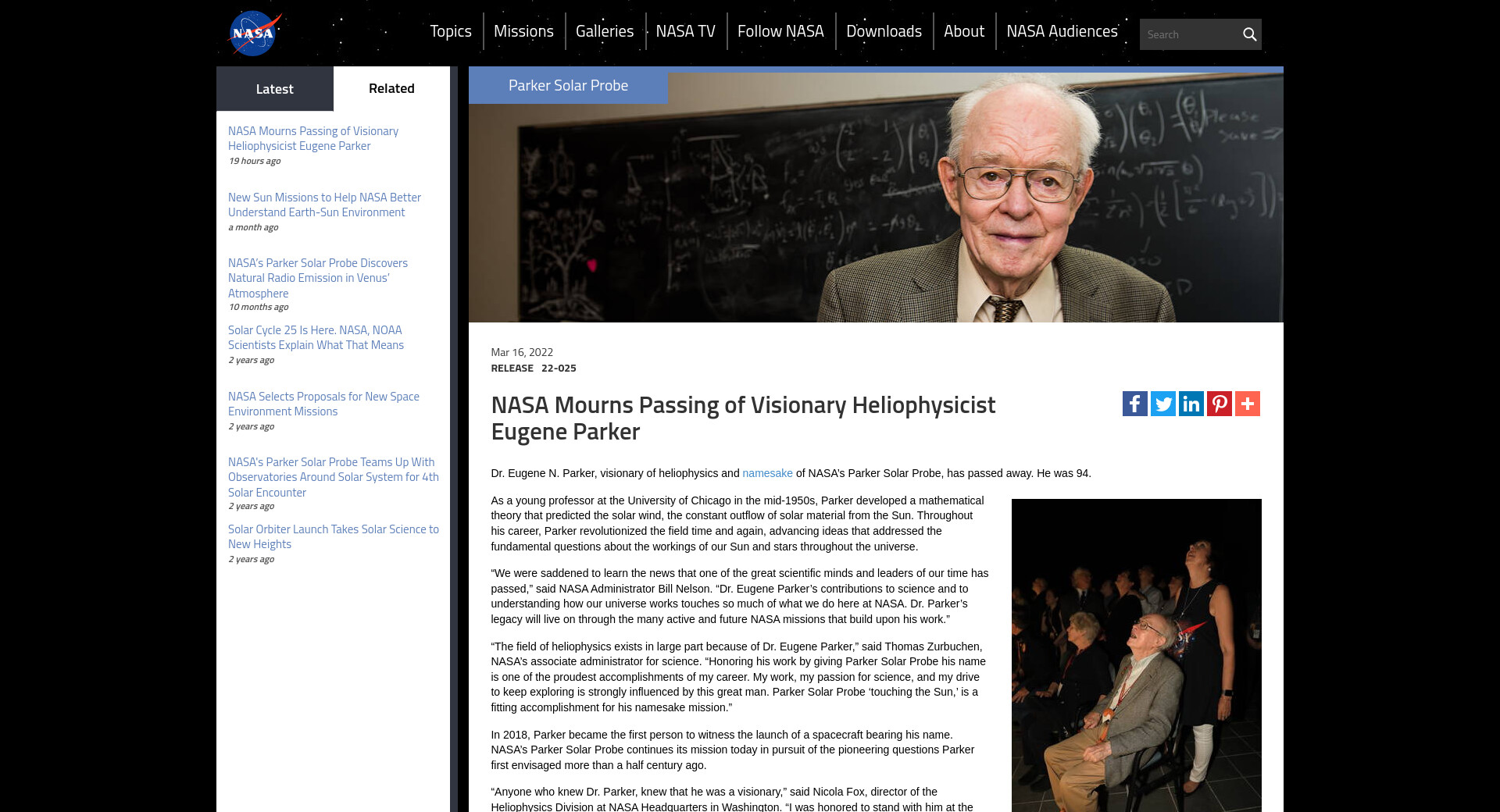The width and height of the screenshot is (1500, 812).
Task: Type in the Search field
Action: [x=1189, y=34]
